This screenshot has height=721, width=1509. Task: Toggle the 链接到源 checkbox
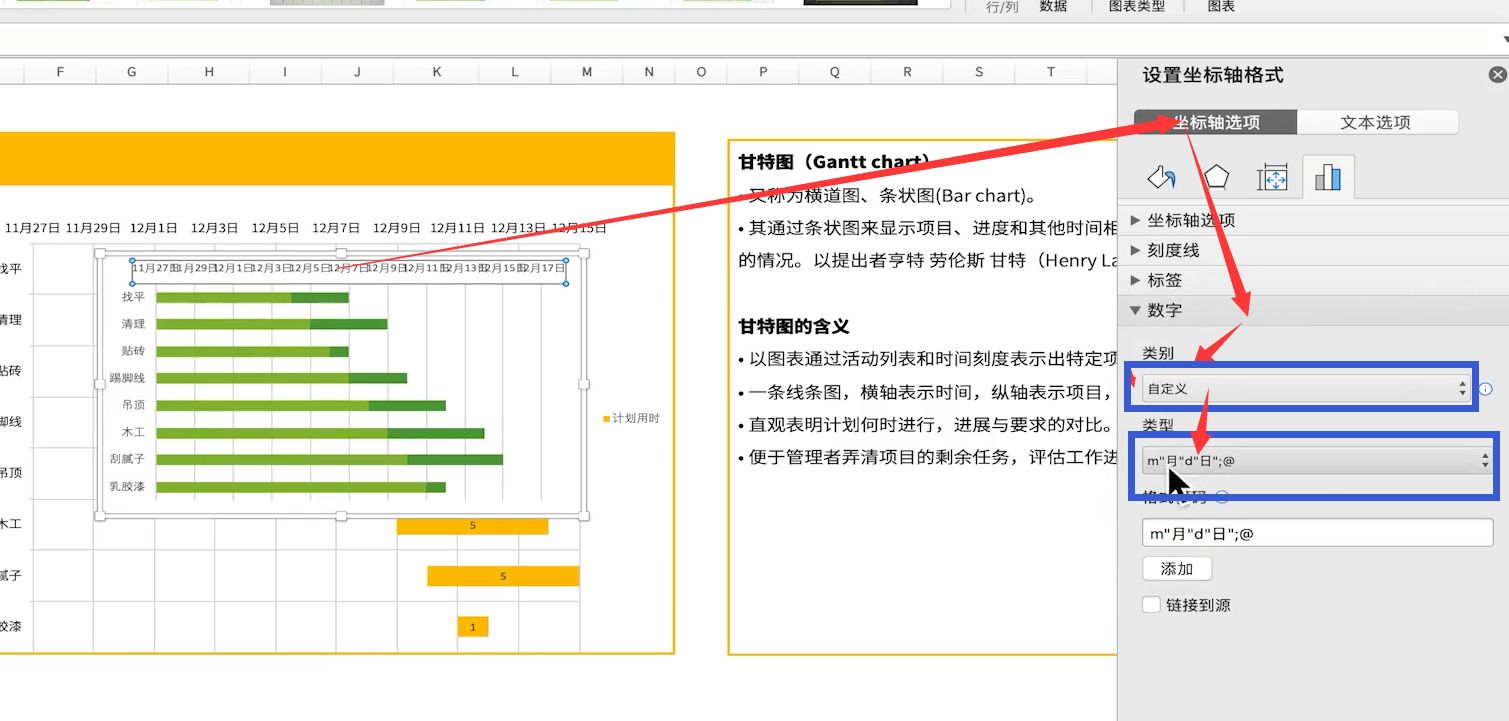click(1152, 605)
